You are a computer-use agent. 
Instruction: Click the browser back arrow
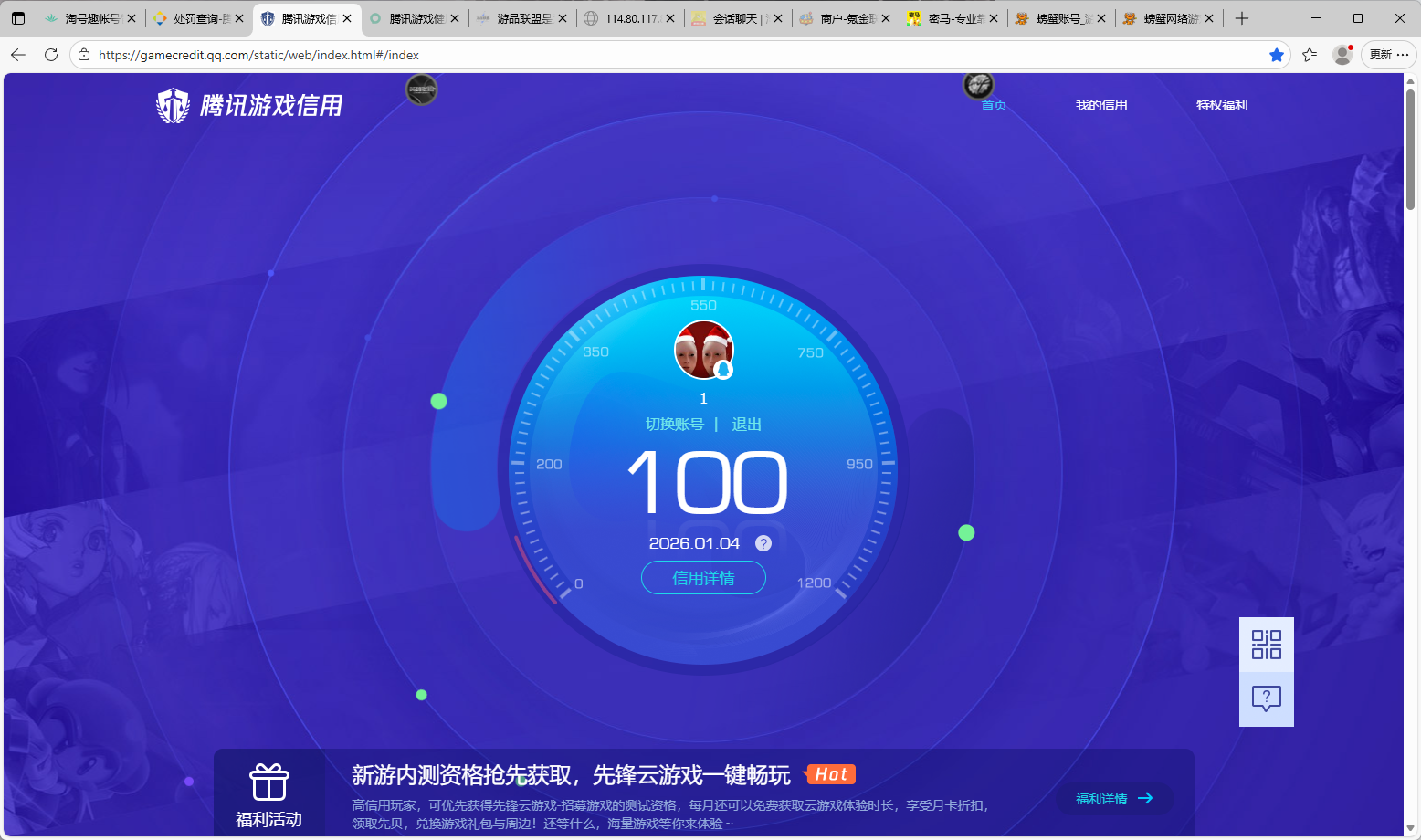(x=18, y=55)
